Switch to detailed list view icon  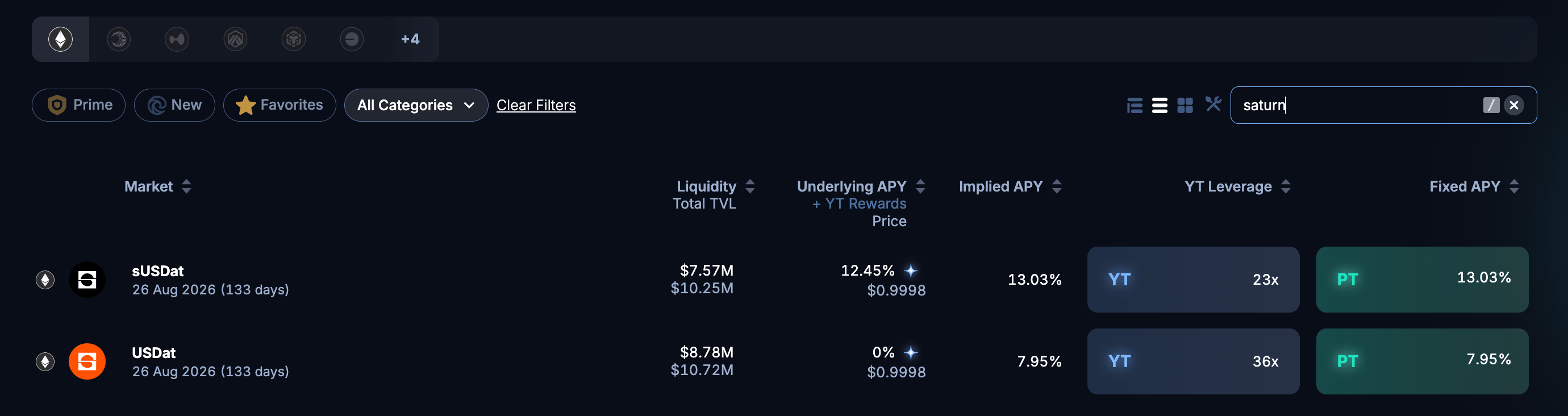pos(1135,105)
